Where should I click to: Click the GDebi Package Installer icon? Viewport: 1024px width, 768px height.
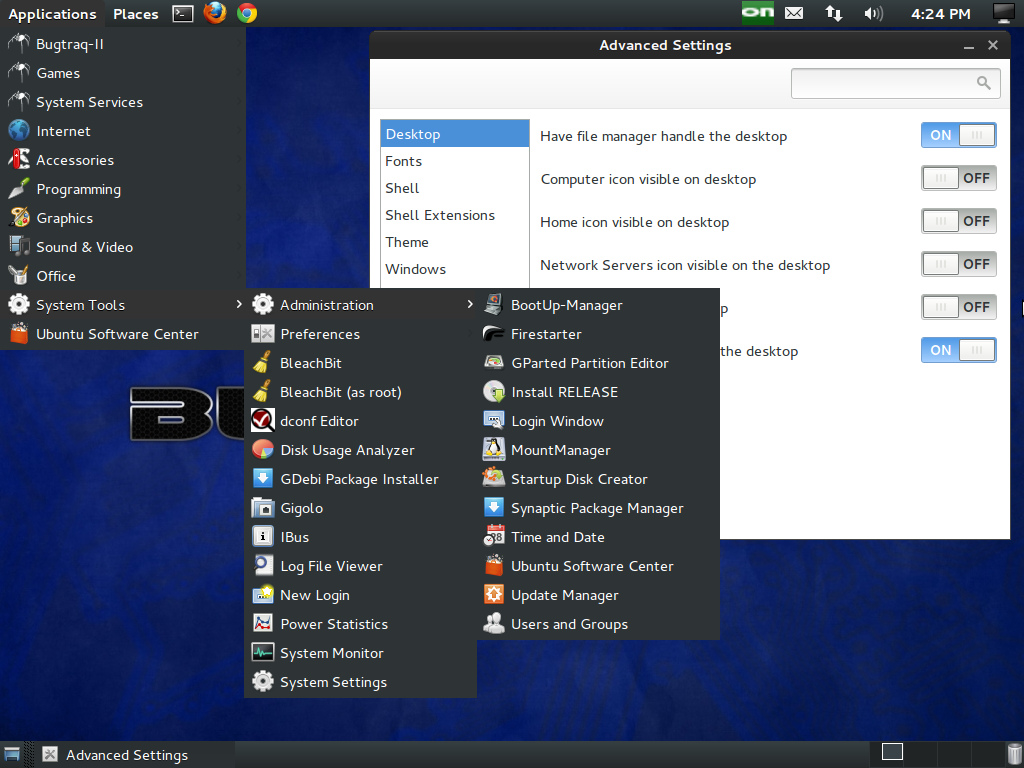coord(263,479)
